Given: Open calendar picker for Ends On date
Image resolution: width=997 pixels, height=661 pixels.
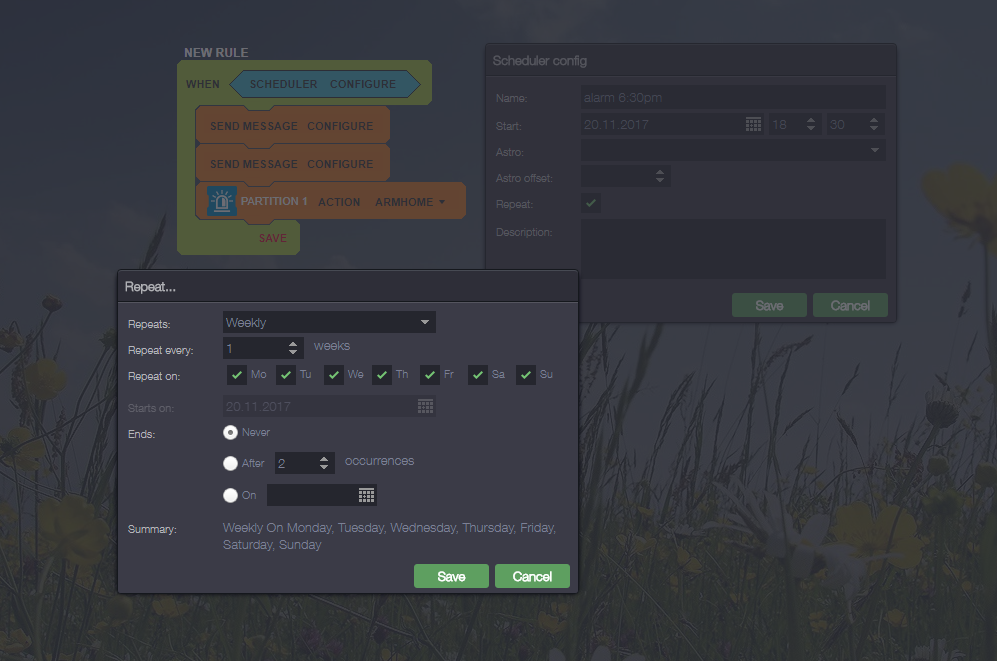Looking at the screenshot, I should 366,495.
